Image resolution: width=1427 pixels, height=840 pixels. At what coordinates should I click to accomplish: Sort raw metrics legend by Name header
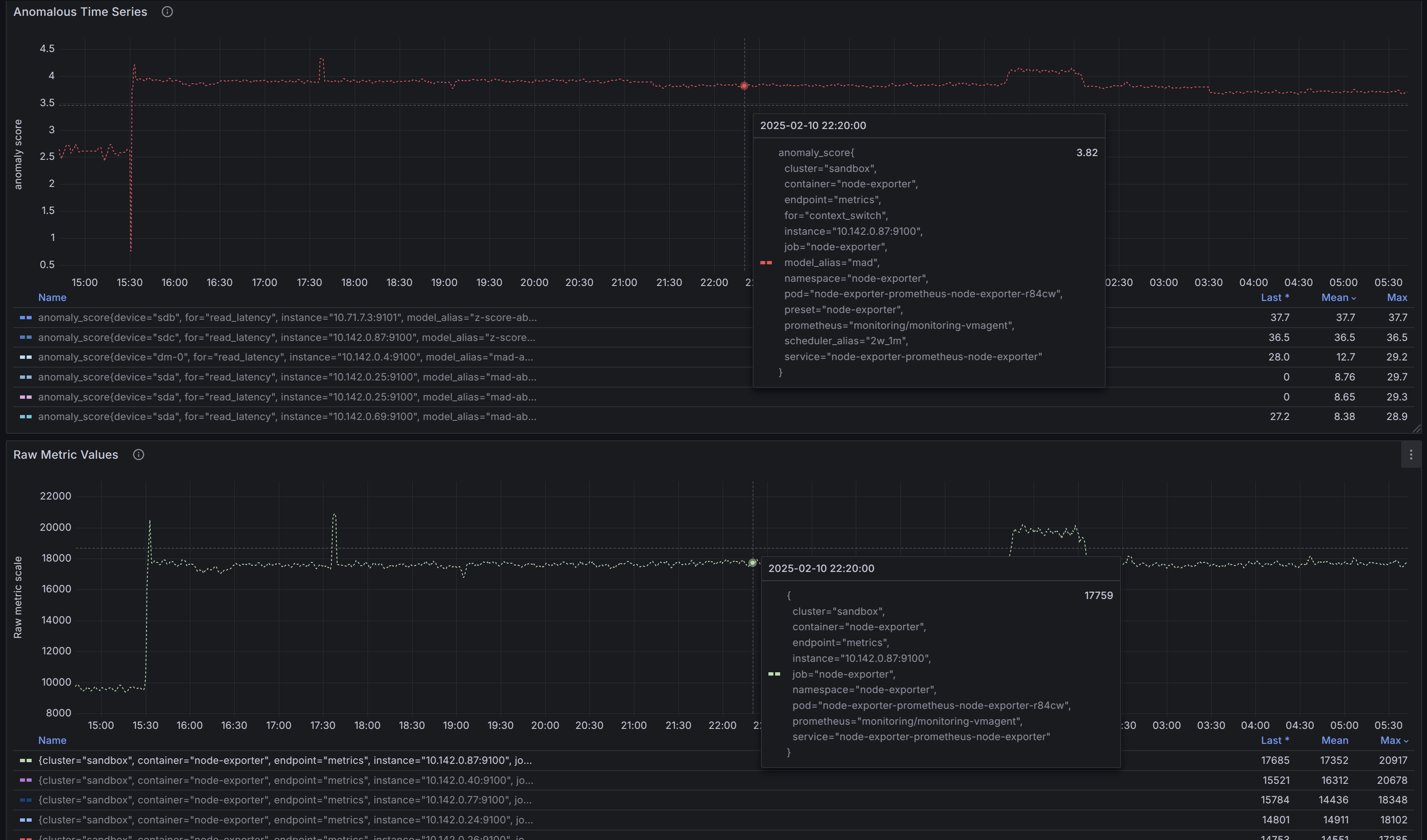[x=52, y=741]
